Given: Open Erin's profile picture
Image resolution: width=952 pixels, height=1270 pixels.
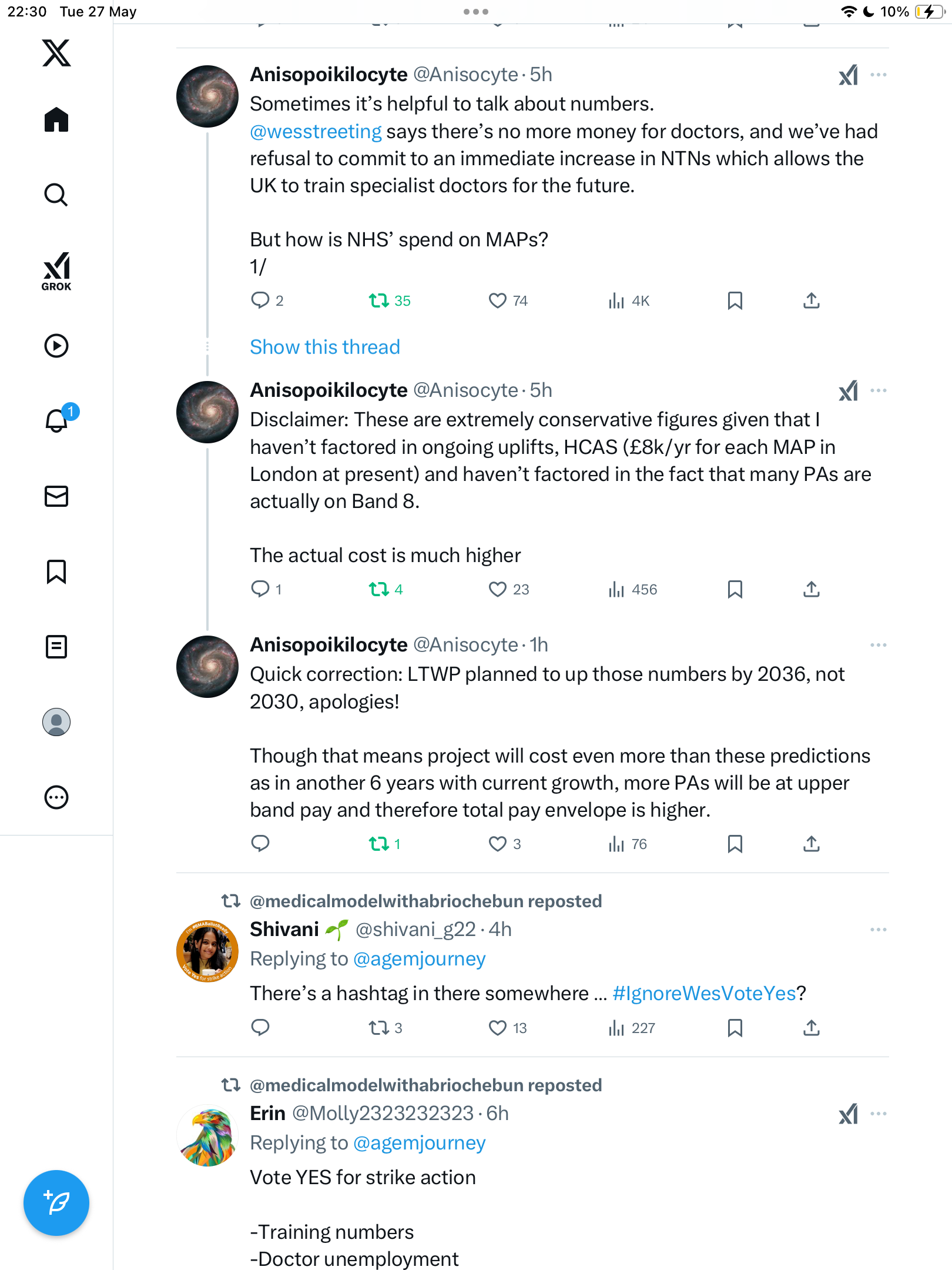Looking at the screenshot, I should click(x=207, y=1135).
